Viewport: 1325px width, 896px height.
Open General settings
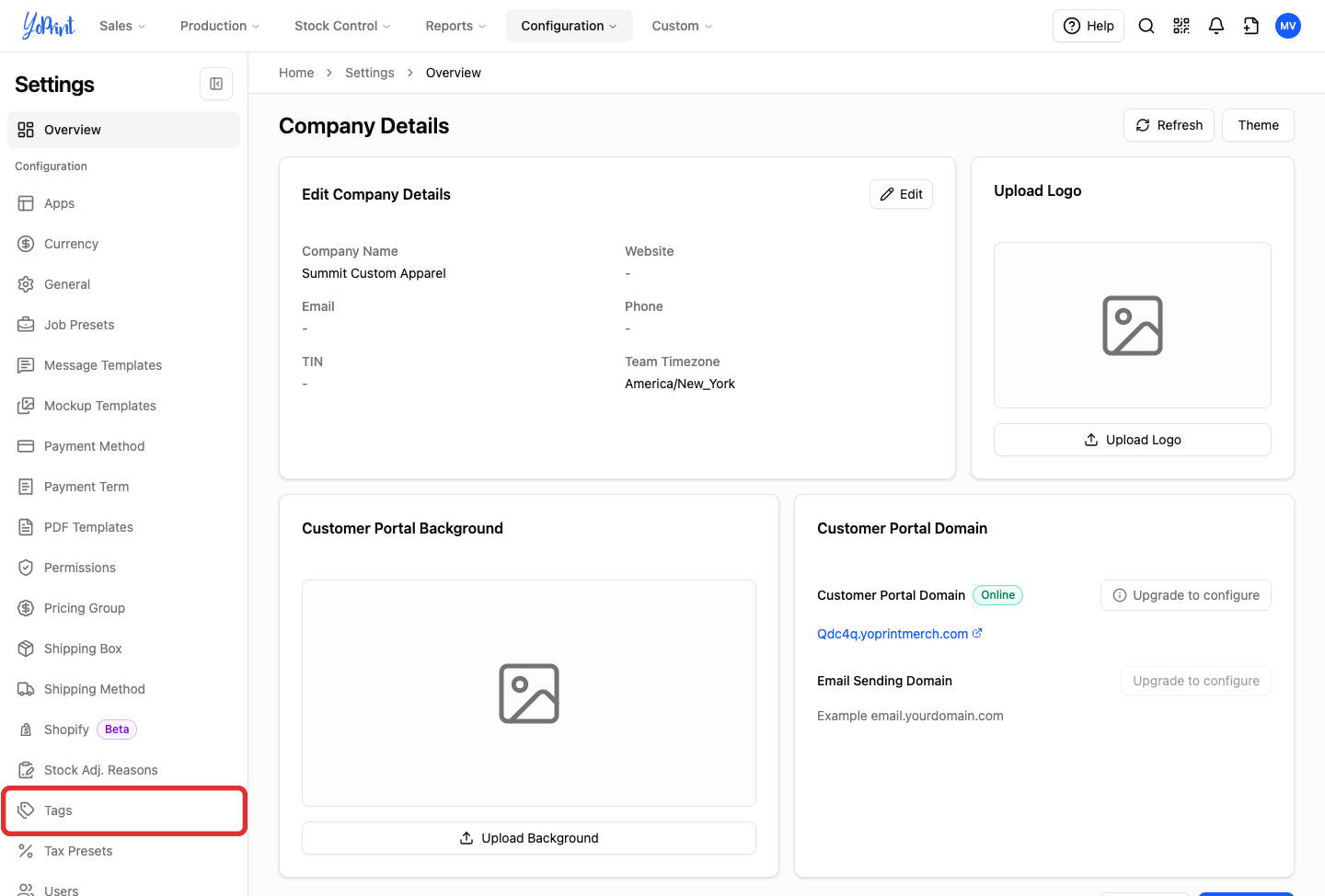123,284
